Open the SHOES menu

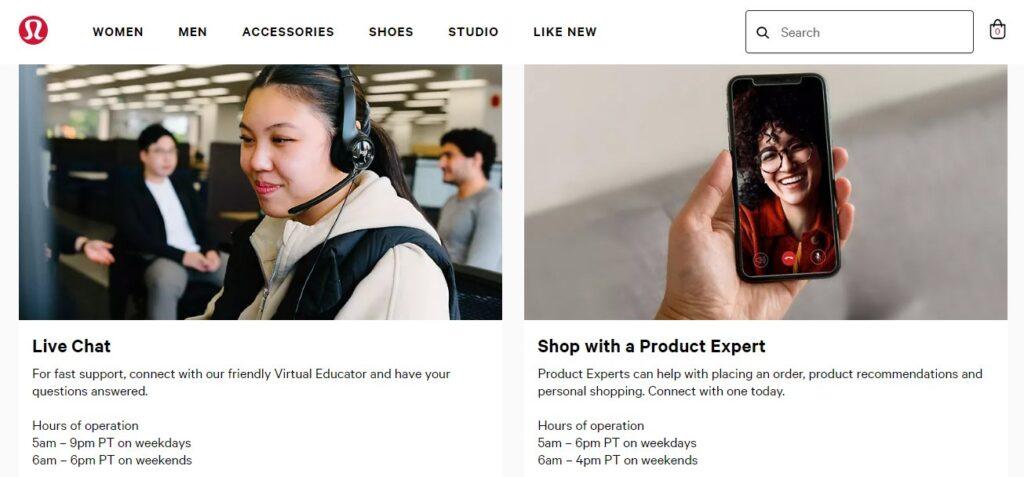(391, 31)
